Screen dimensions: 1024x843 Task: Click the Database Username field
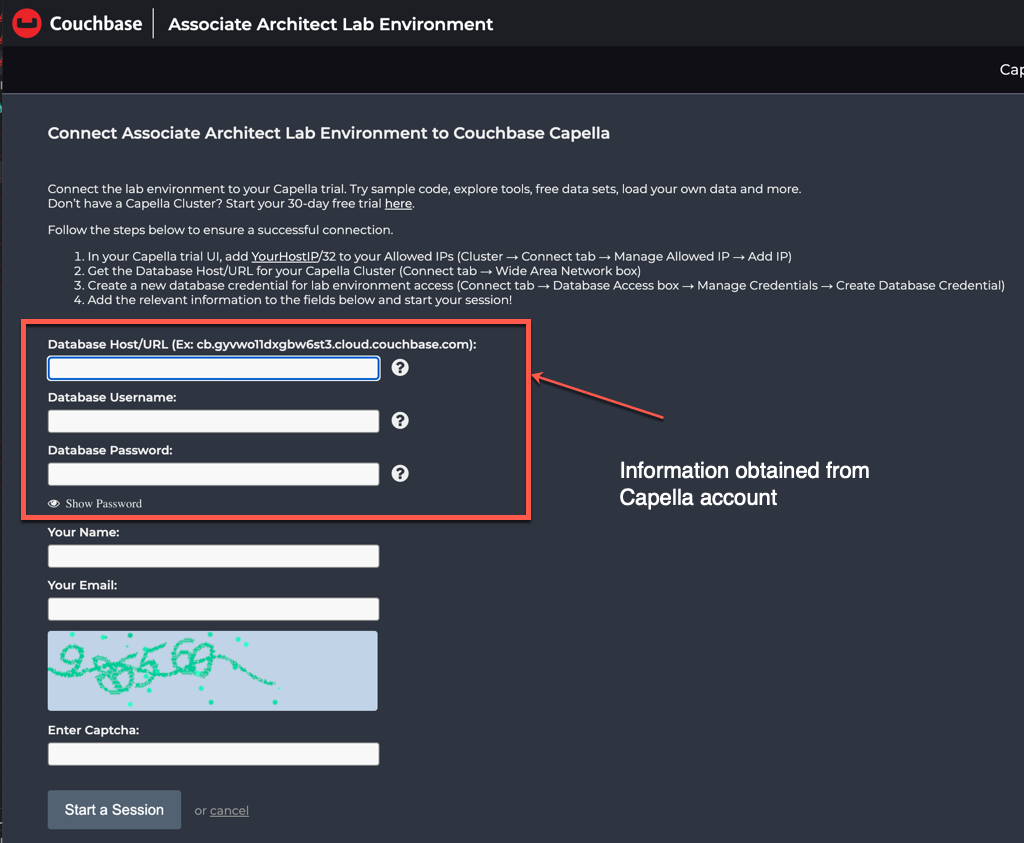coord(214,421)
